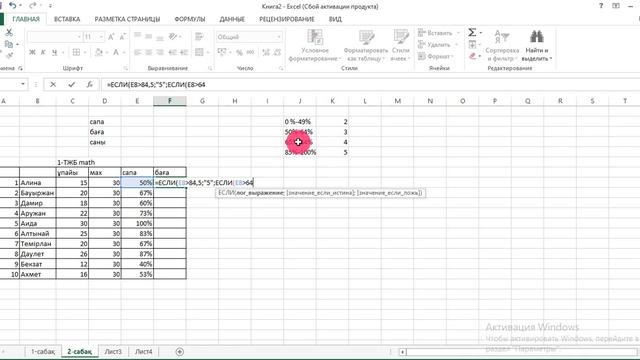Screen dimensions: 640x360
Task: Toggle Italic (К) formatting
Action: [43, 52]
